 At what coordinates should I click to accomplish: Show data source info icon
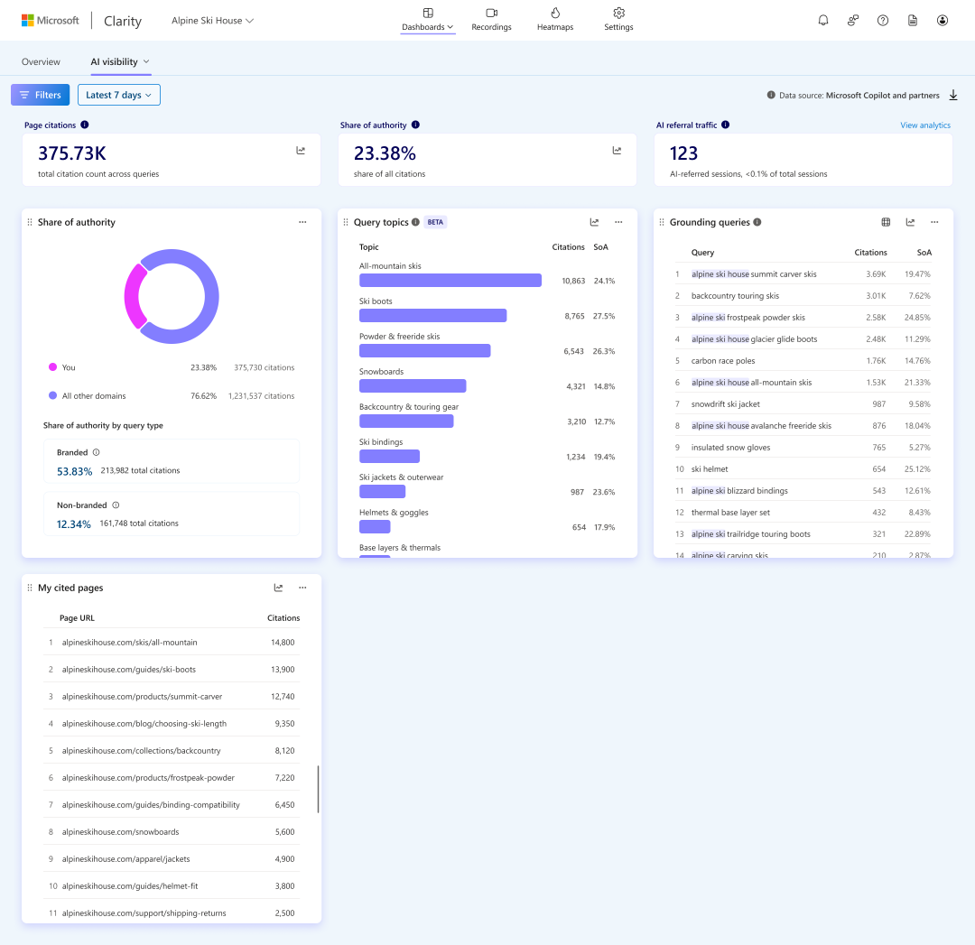(x=770, y=95)
